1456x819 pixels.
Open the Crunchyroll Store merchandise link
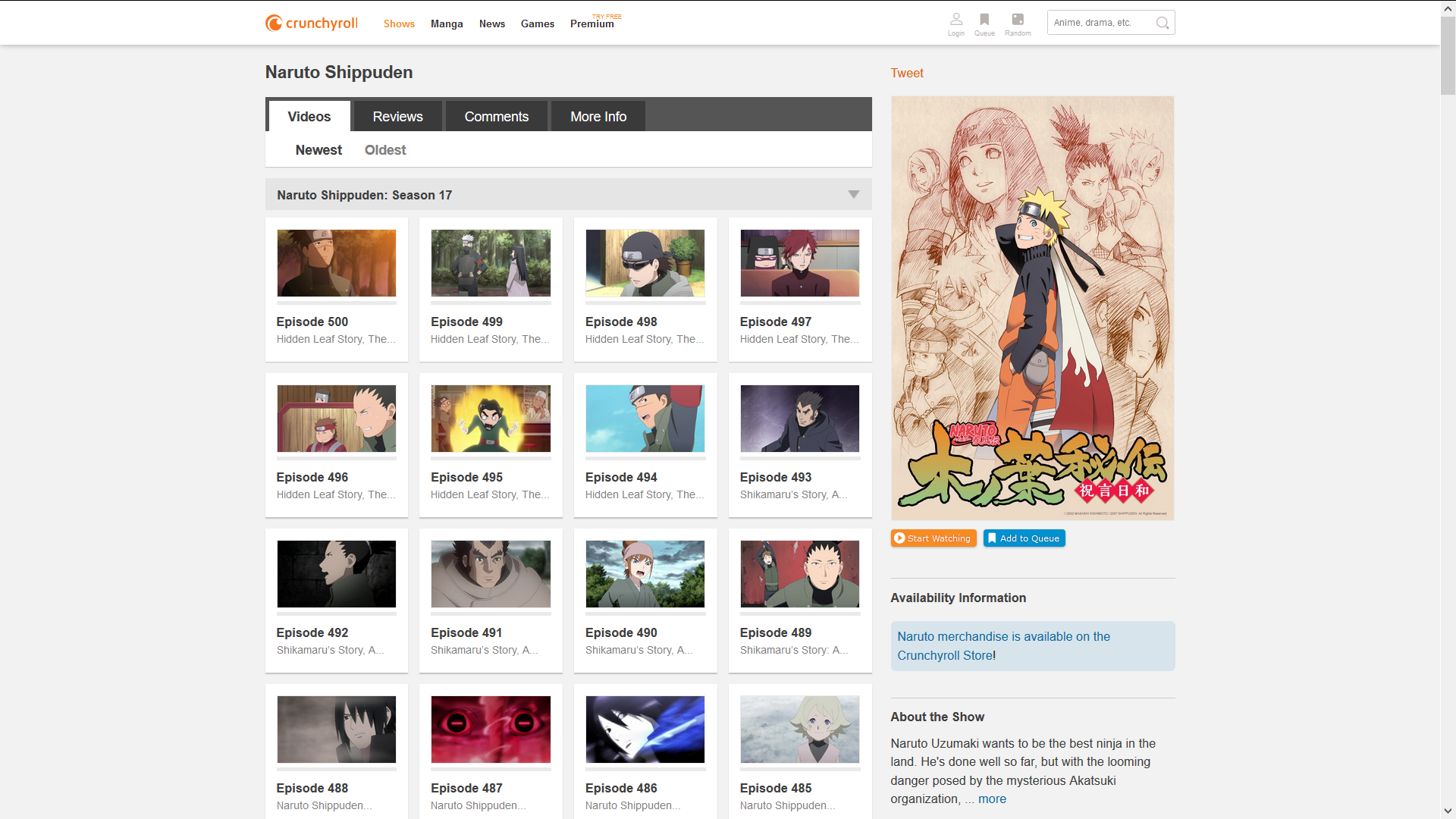1003,646
